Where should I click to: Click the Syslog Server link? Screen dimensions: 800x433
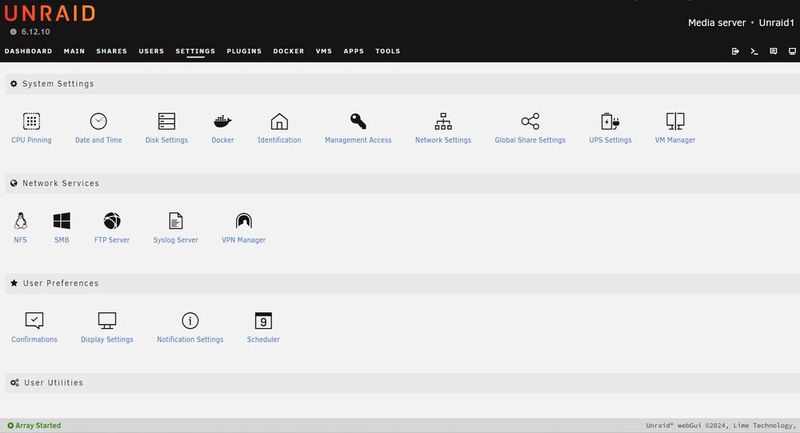point(175,240)
